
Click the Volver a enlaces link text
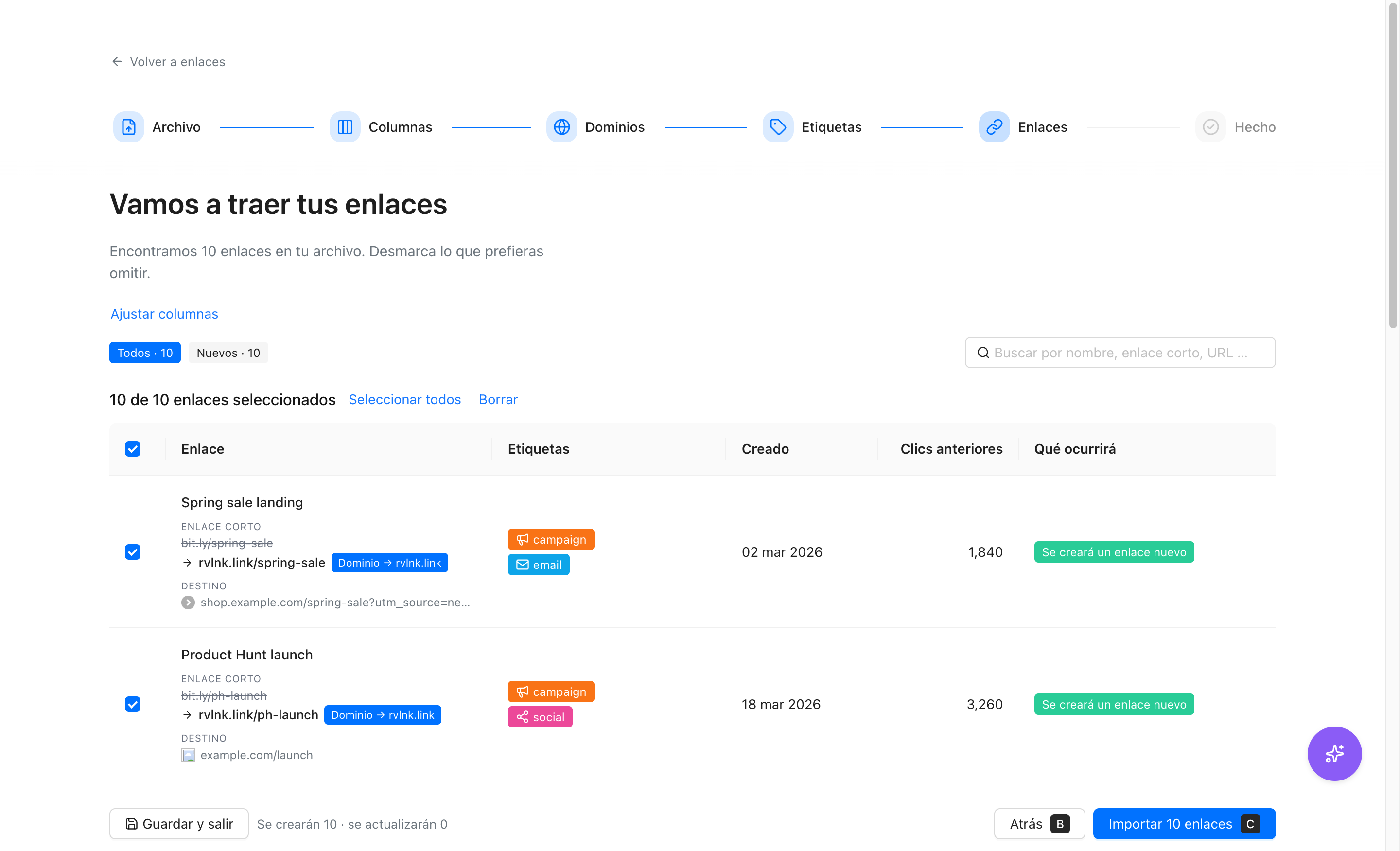pos(177,61)
